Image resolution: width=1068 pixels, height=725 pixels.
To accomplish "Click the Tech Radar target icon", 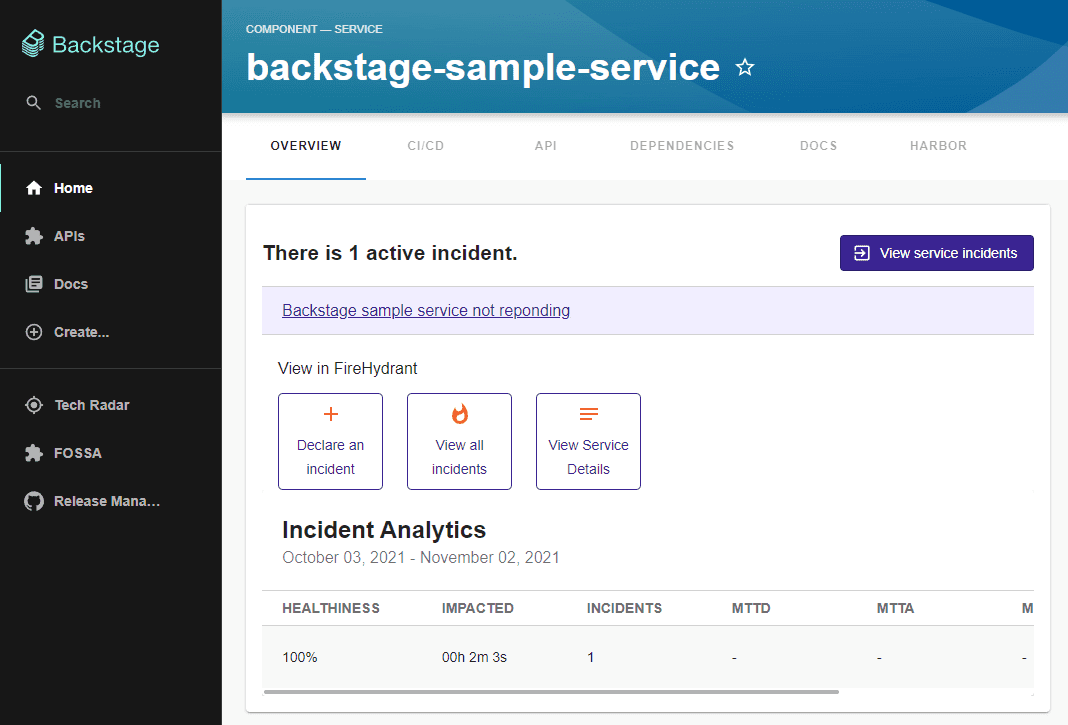I will (x=34, y=405).
